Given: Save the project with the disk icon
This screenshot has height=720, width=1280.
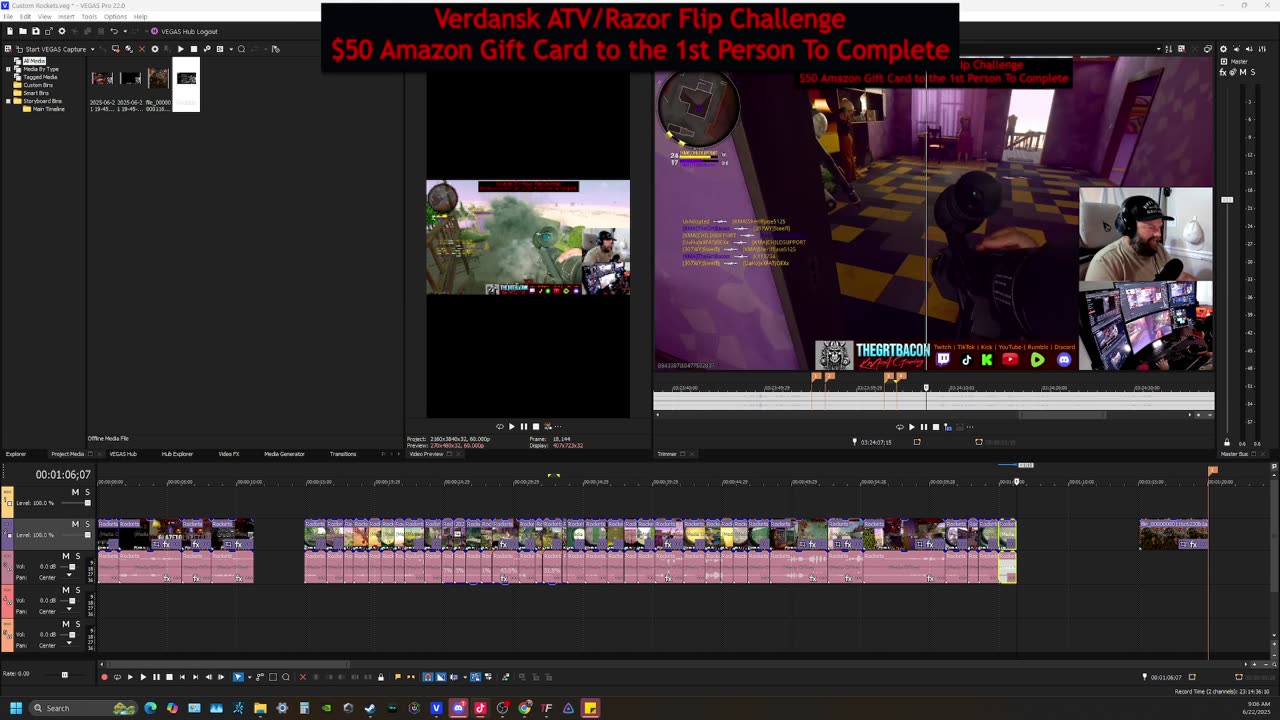Looking at the screenshot, I should (x=36, y=31).
